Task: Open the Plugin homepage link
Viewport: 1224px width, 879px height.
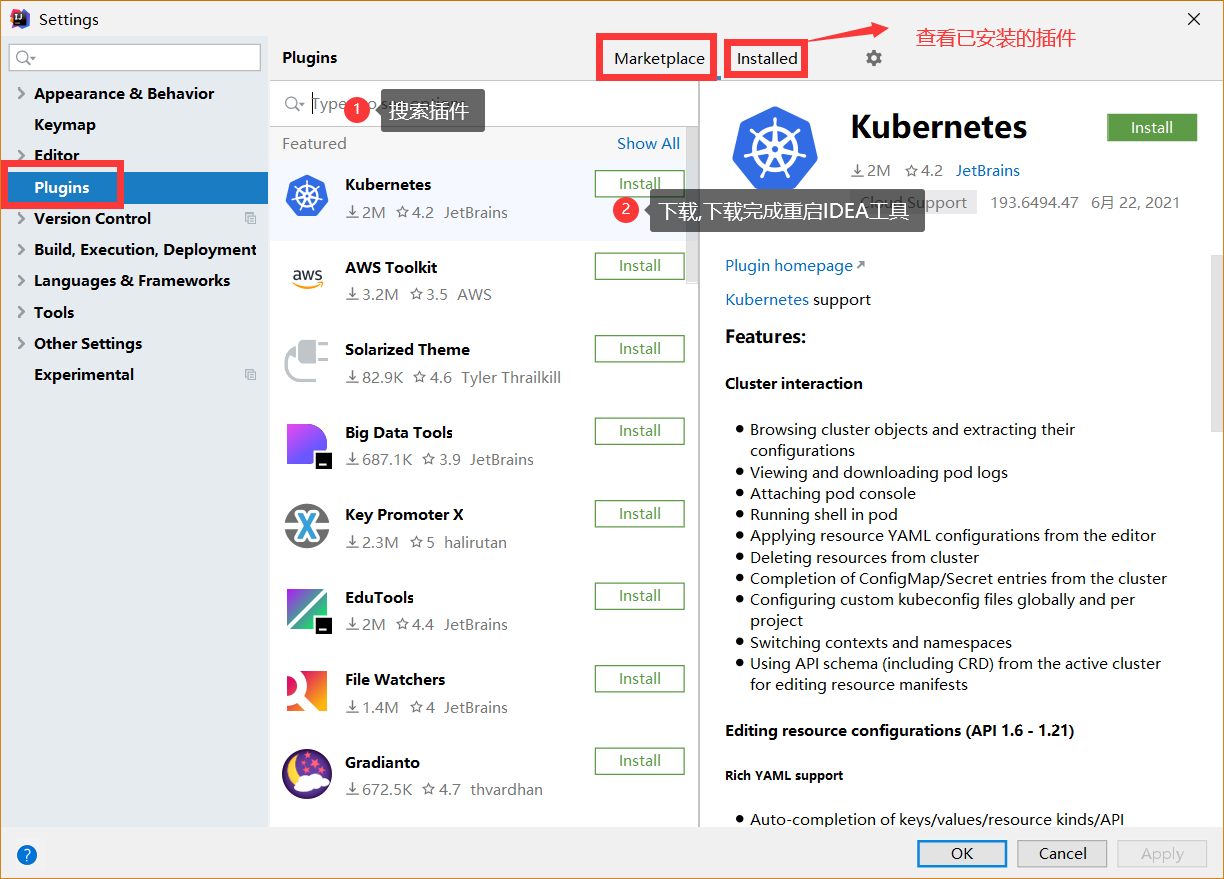Action: tap(795, 265)
